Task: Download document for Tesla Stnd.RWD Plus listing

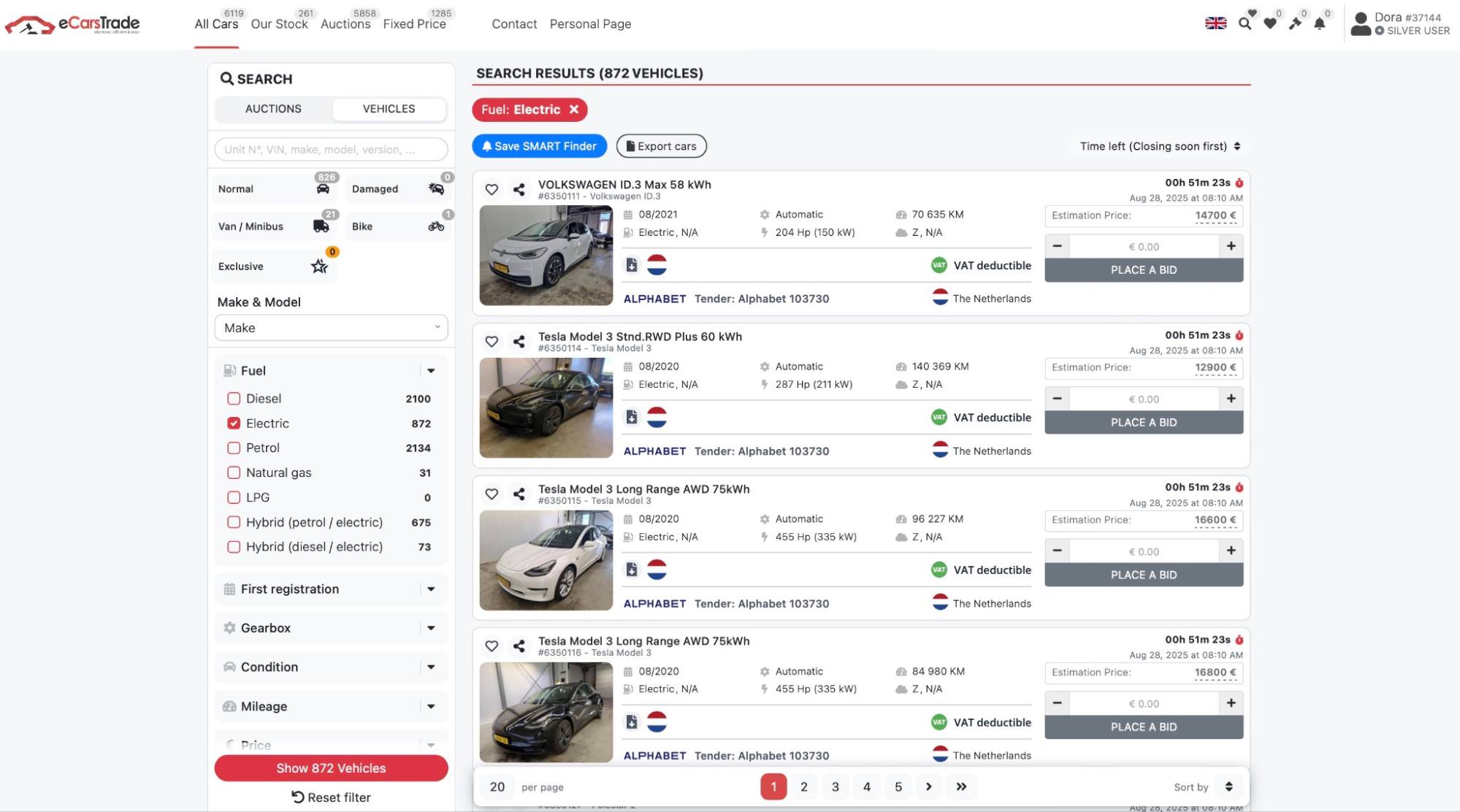Action: tap(632, 417)
